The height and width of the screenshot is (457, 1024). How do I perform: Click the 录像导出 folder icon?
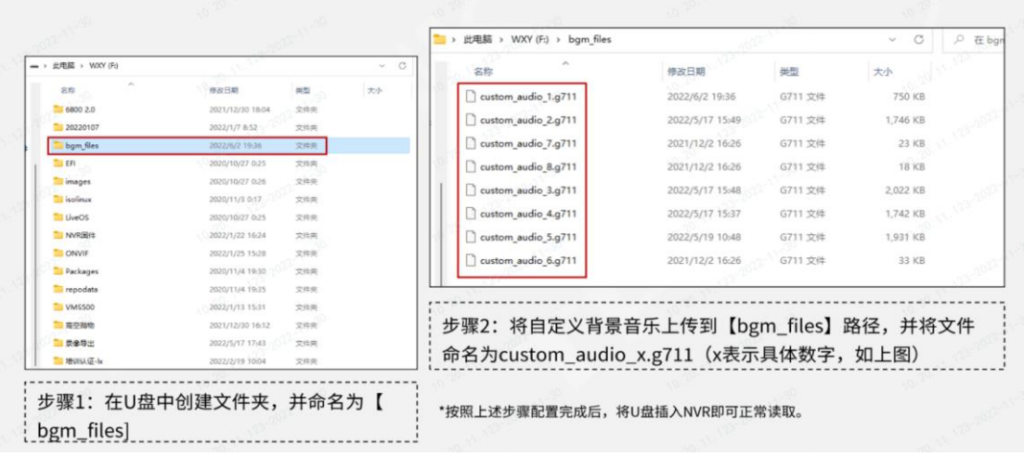click(57, 343)
